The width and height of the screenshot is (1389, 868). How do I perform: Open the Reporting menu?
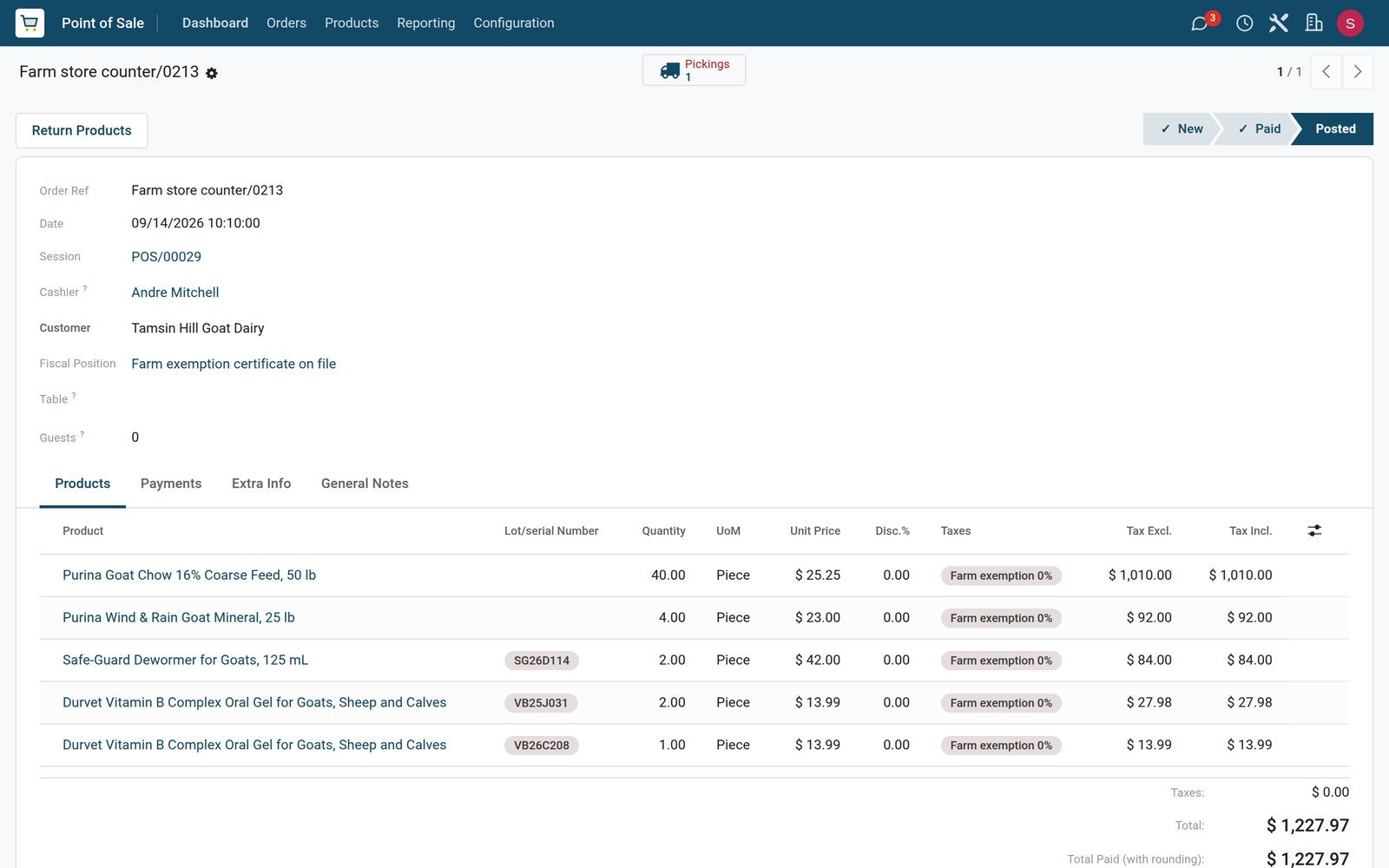pos(425,23)
